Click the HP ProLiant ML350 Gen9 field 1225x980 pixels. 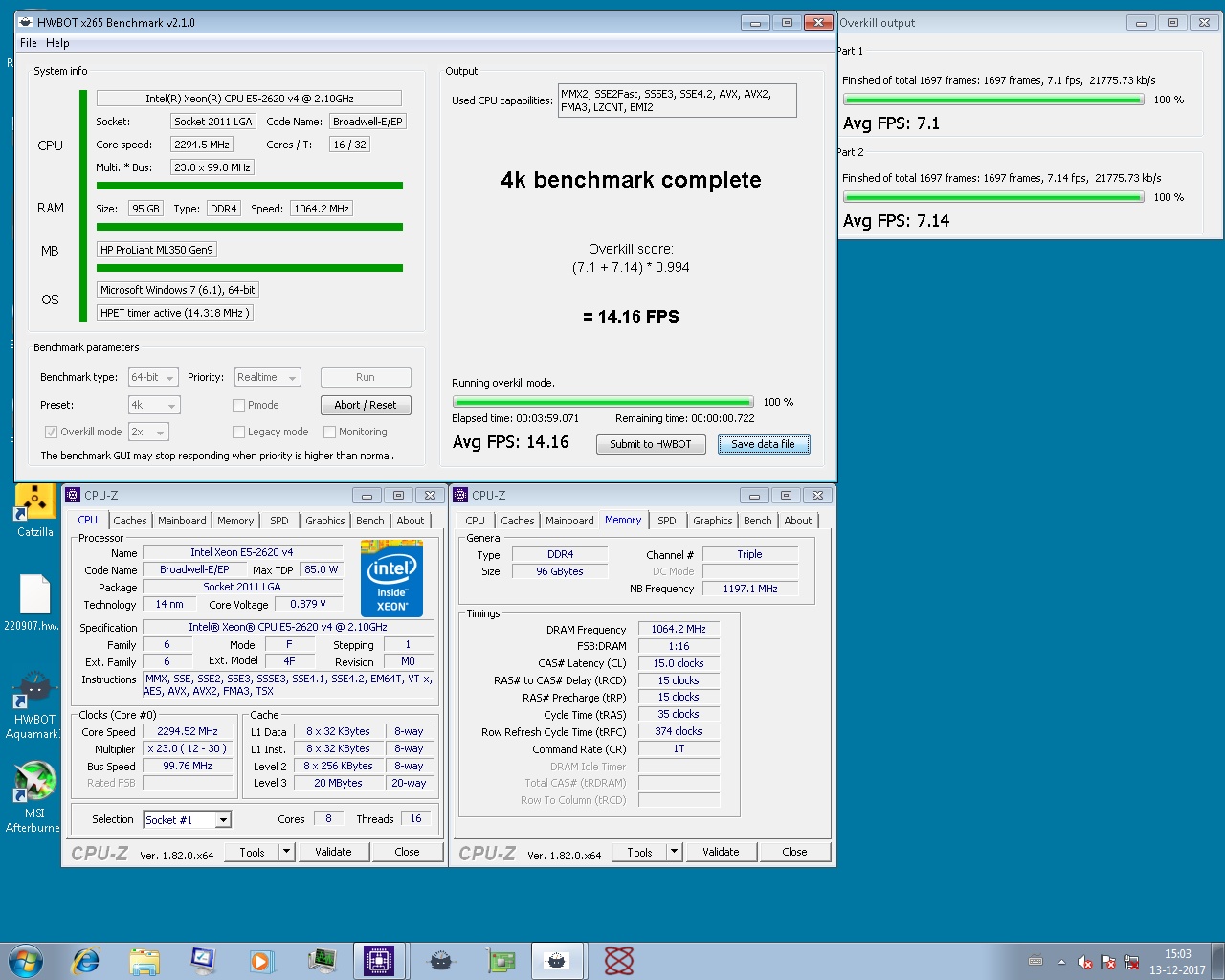[157, 250]
